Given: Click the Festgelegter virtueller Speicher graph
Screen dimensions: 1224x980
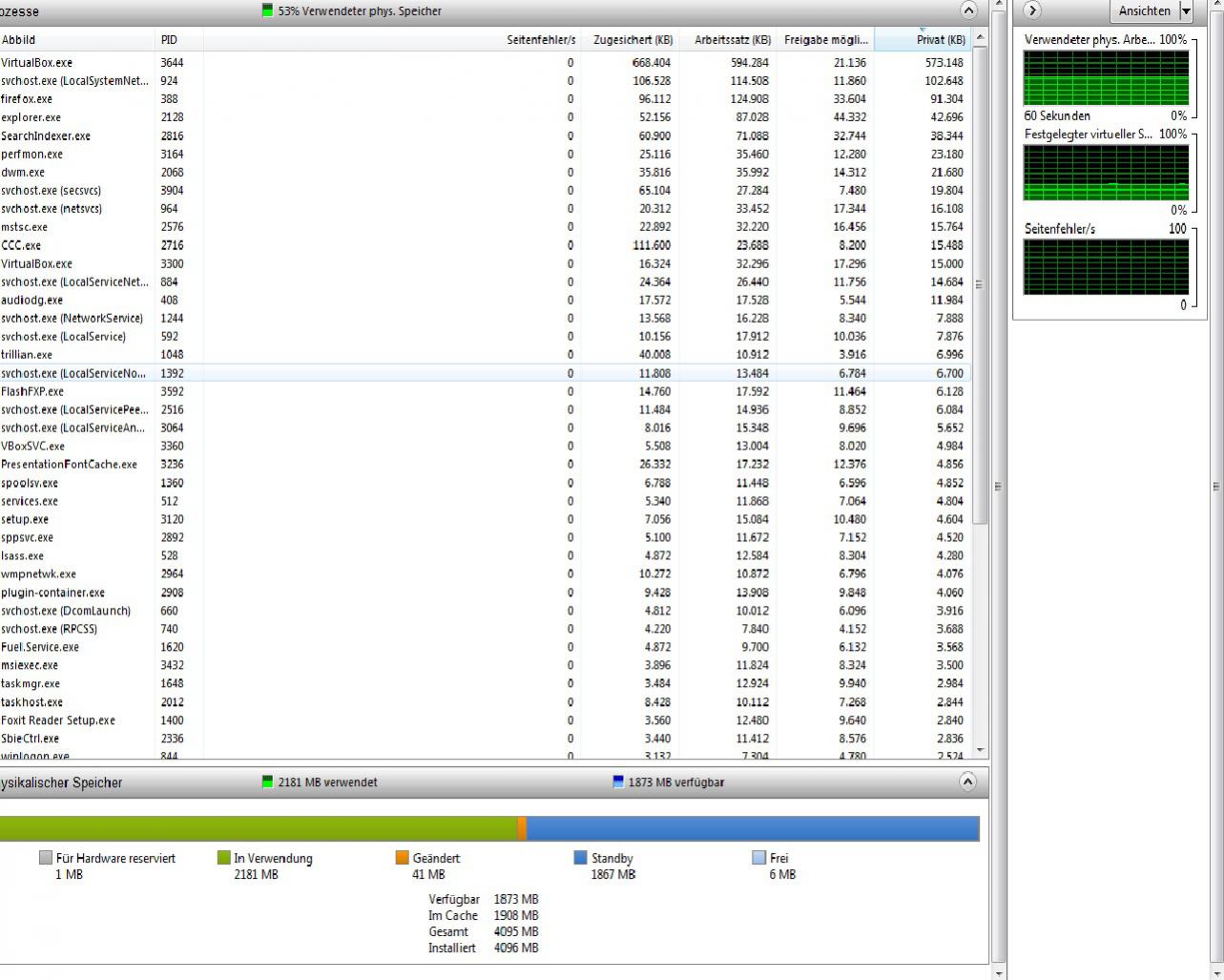Looking at the screenshot, I should 1106,173.
